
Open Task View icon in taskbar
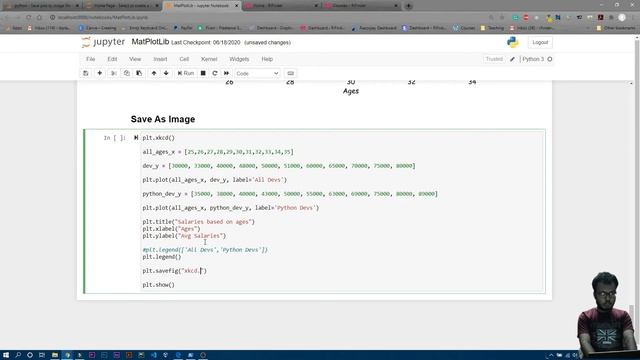click(x=42, y=355)
